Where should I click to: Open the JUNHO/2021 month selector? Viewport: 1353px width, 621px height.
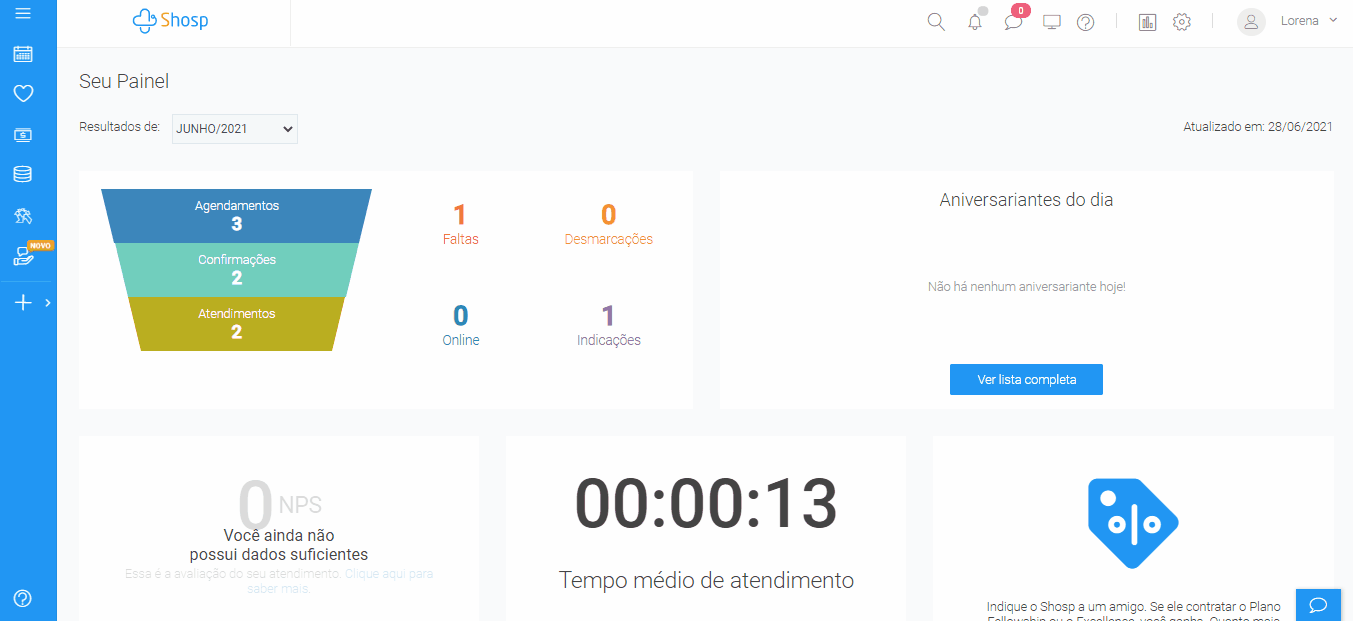[x=234, y=128]
